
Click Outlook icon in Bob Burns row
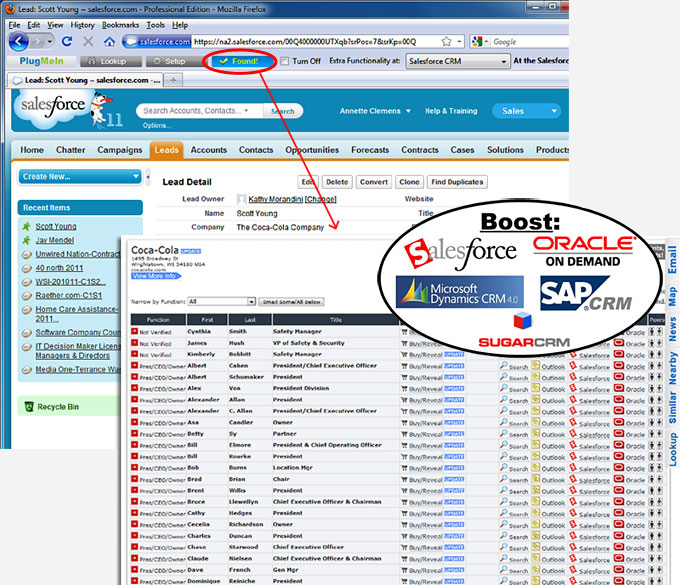536,468
